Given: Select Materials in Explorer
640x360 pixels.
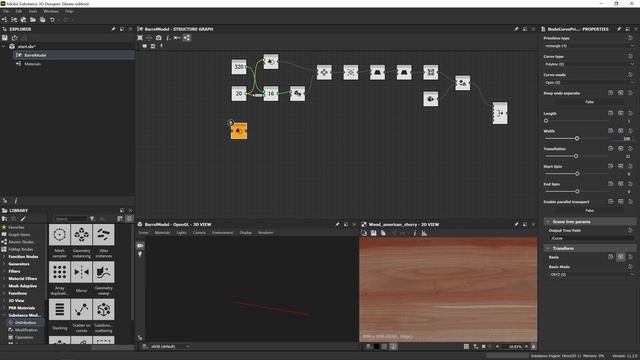Looking at the screenshot, I should pyautogui.click(x=33, y=64).
